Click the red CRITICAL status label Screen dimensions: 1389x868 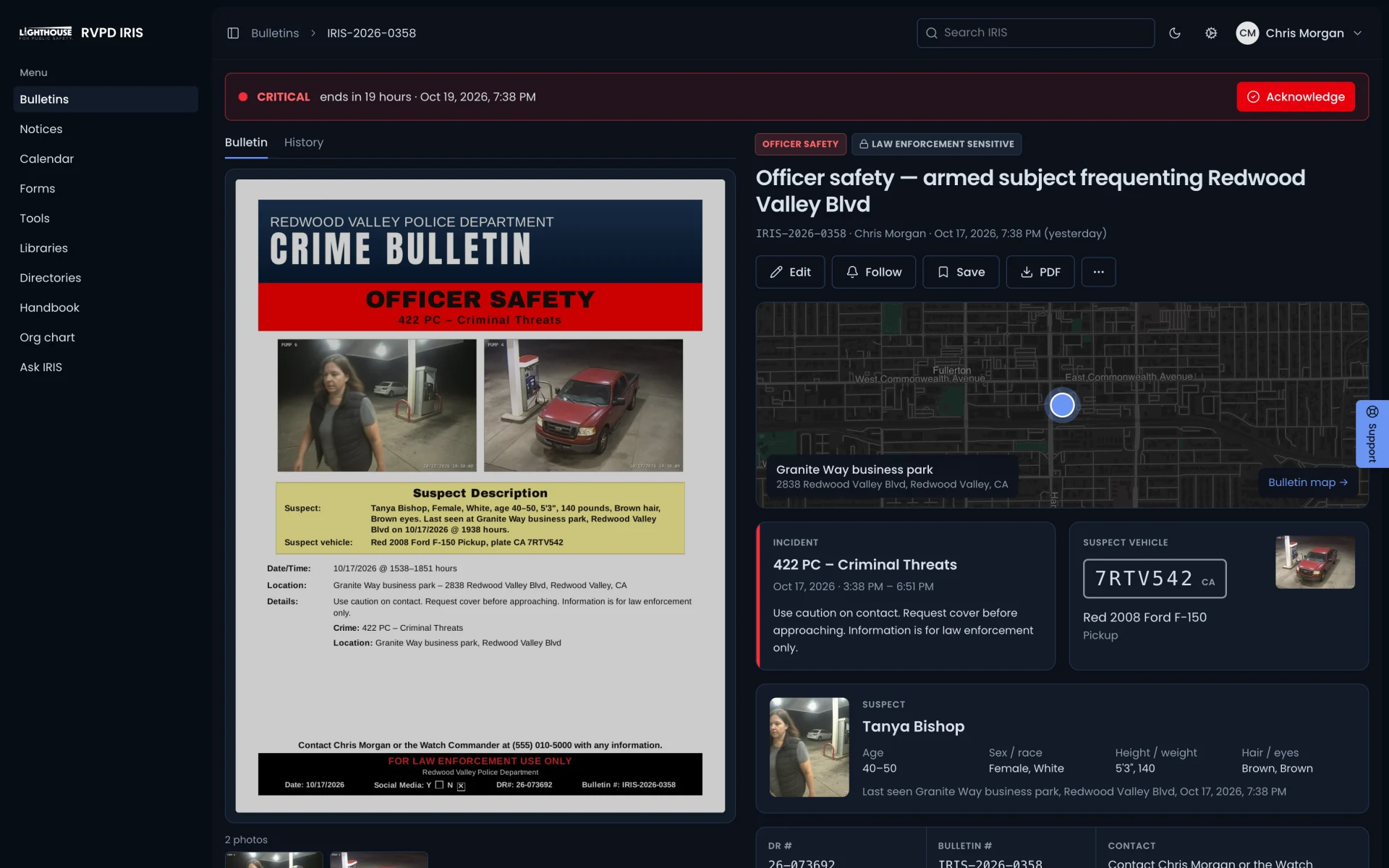click(283, 97)
